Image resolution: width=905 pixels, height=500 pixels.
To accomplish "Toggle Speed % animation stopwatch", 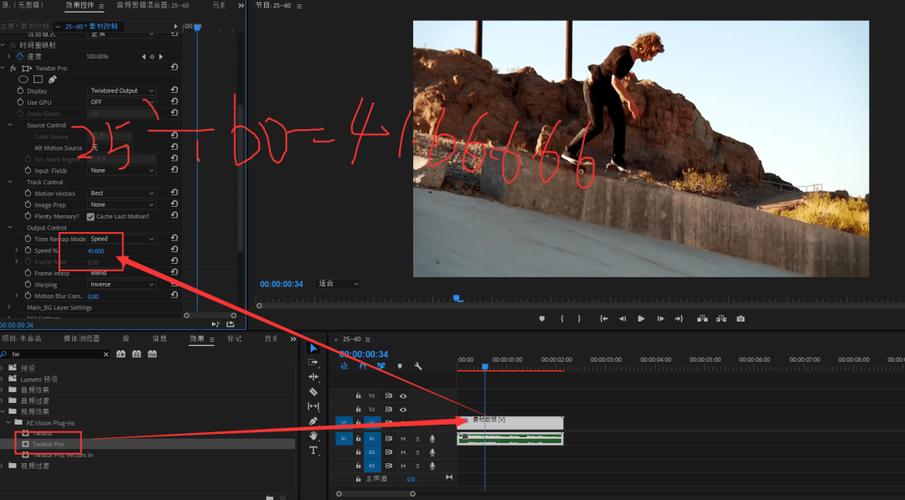I will (28, 250).
